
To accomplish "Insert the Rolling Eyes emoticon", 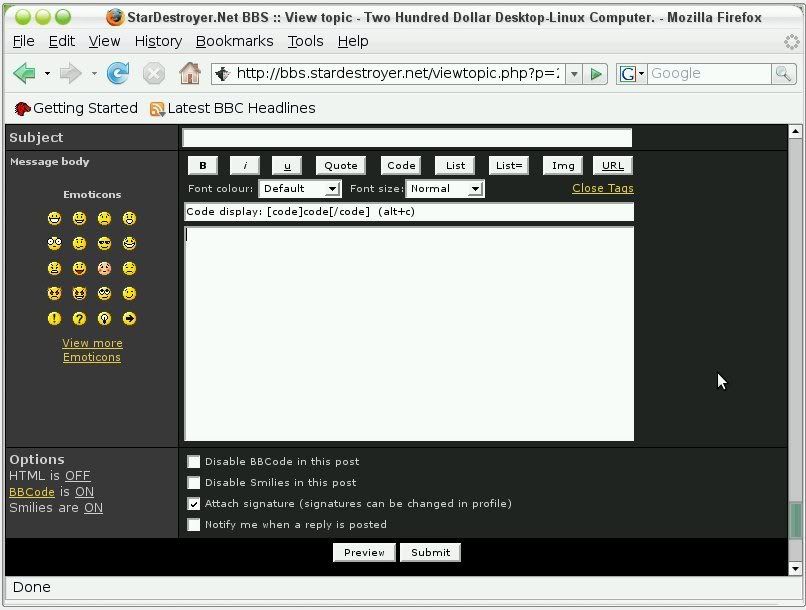I will [104, 293].
